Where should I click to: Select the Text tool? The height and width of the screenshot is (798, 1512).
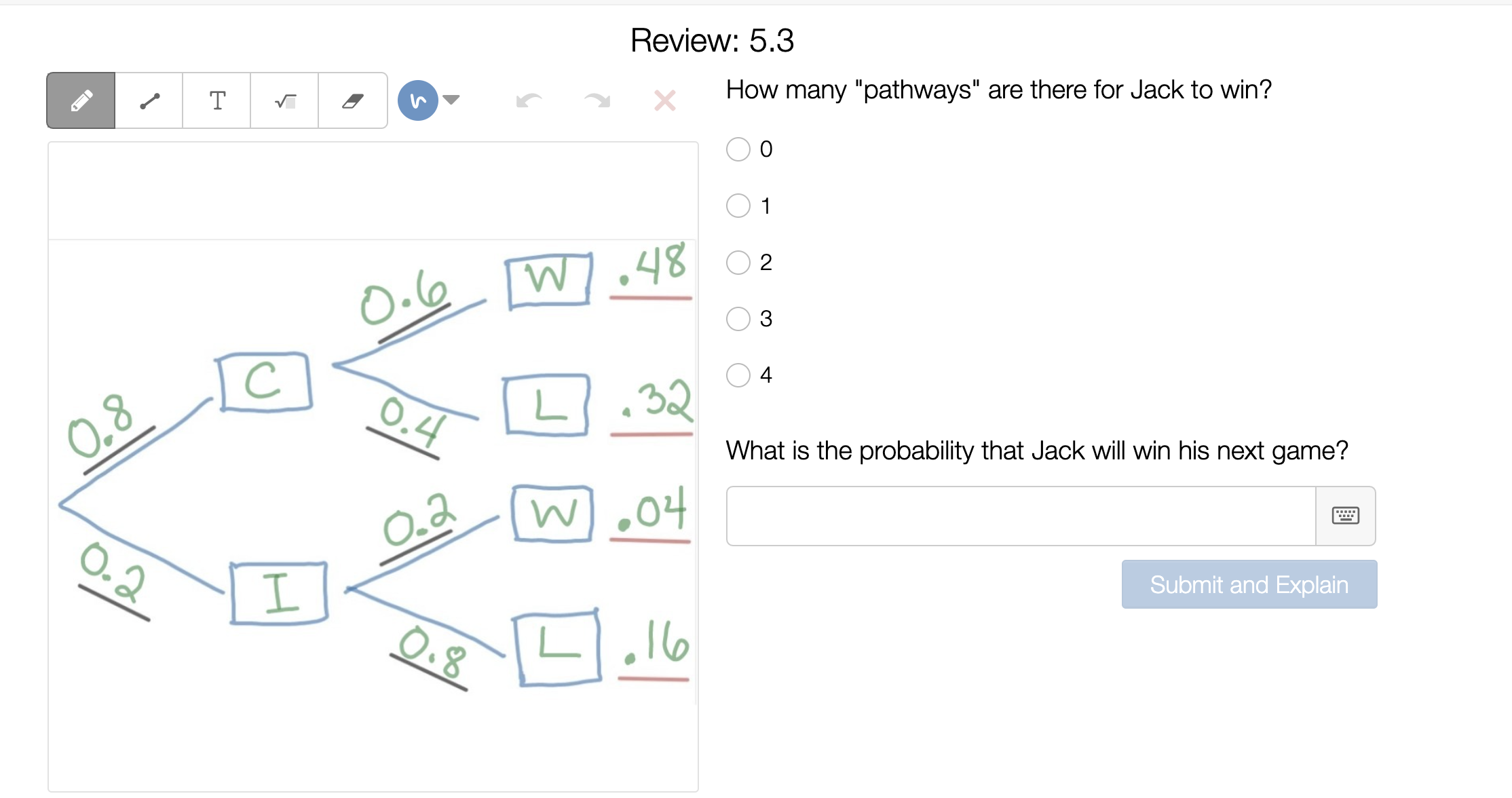[216, 100]
